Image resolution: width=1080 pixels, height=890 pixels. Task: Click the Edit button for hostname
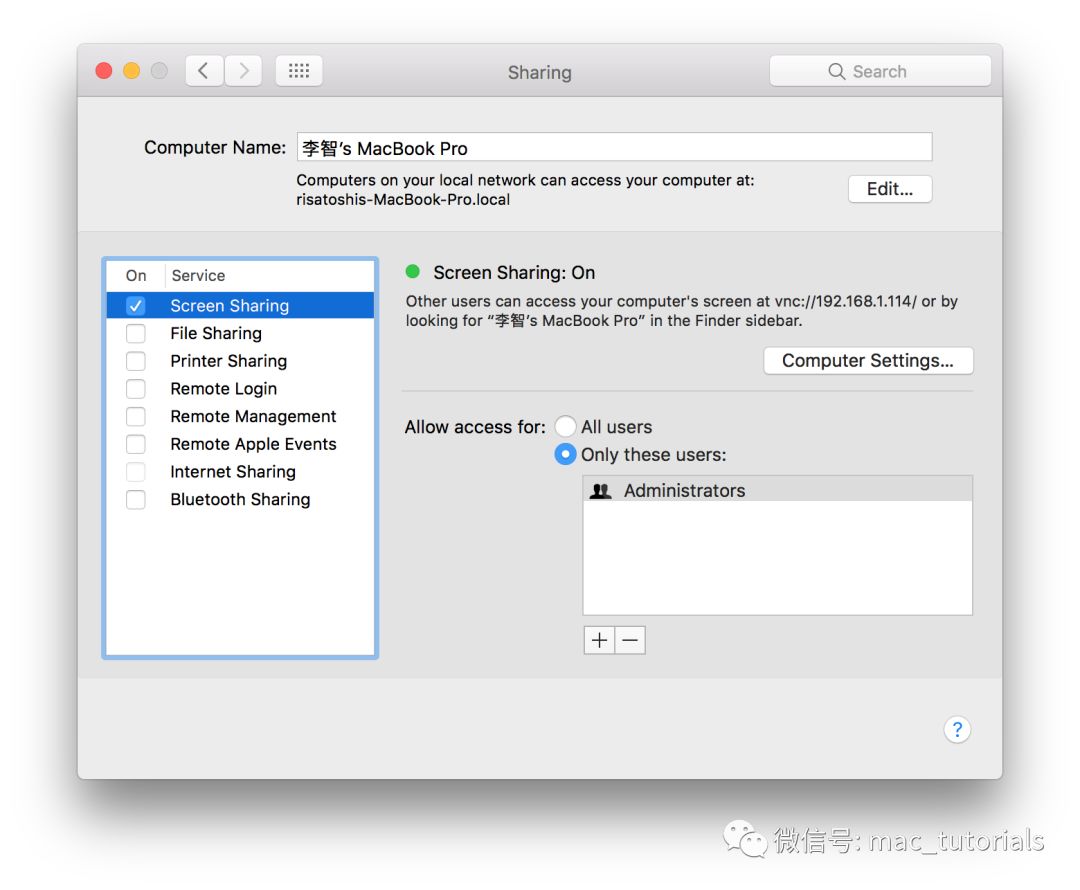(889, 189)
